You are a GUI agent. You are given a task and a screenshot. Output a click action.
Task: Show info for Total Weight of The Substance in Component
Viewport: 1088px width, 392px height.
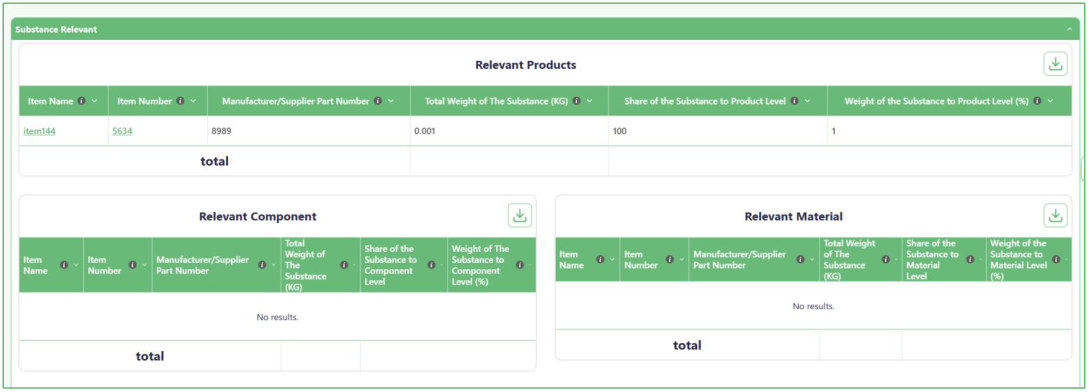pyautogui.click(x=344, y=265)
